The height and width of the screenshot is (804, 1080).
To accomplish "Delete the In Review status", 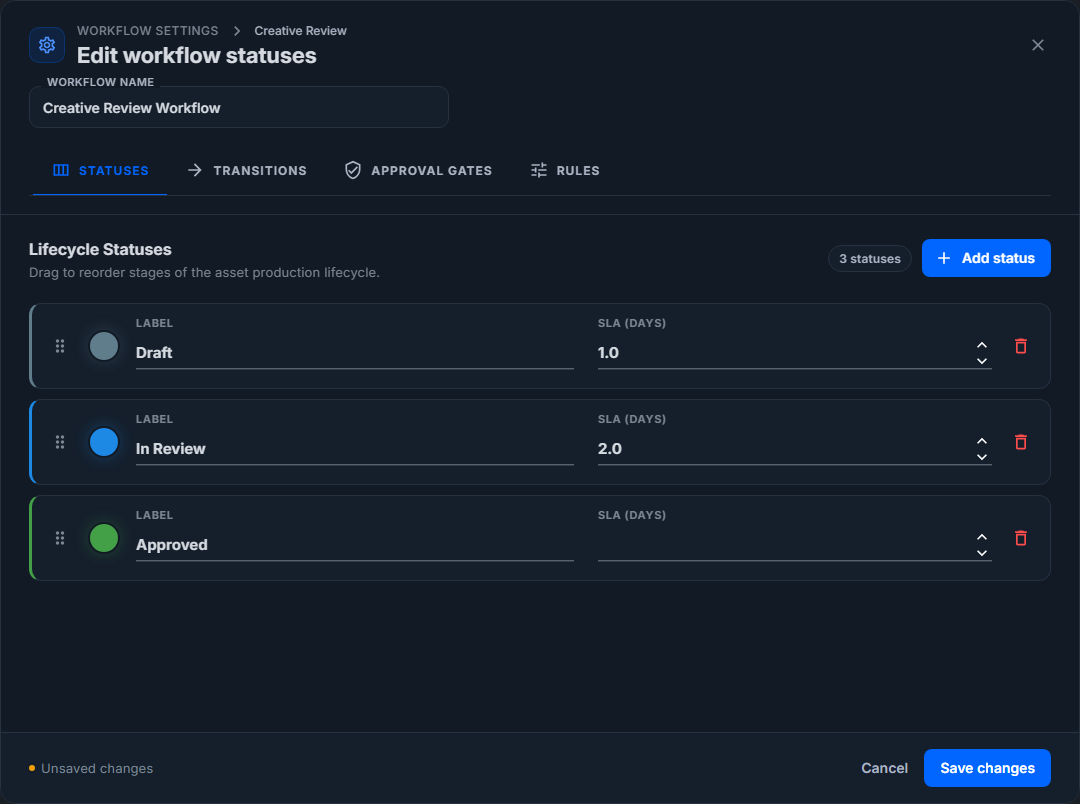I will coord(1021,442).
